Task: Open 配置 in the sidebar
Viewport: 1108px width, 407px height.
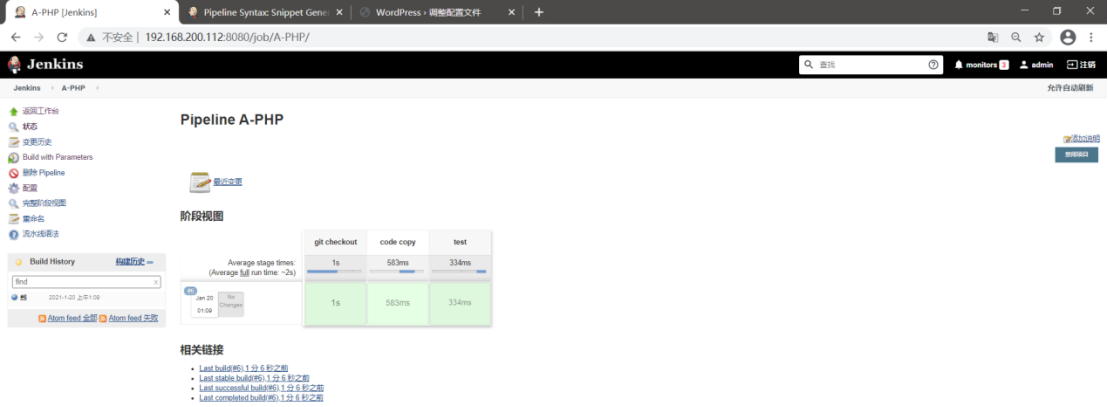Action: (30, 188)
